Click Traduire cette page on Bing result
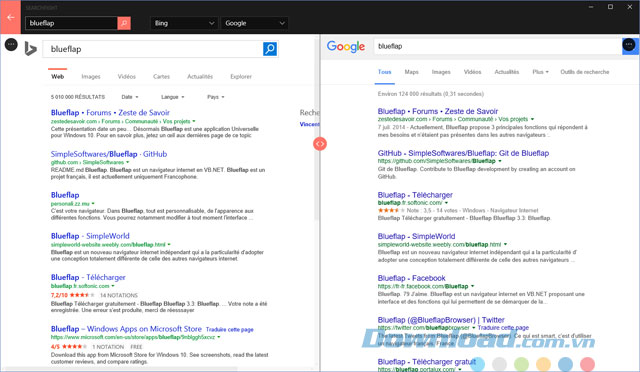Viewport: 640px width, 372px height. coord(229,330)
